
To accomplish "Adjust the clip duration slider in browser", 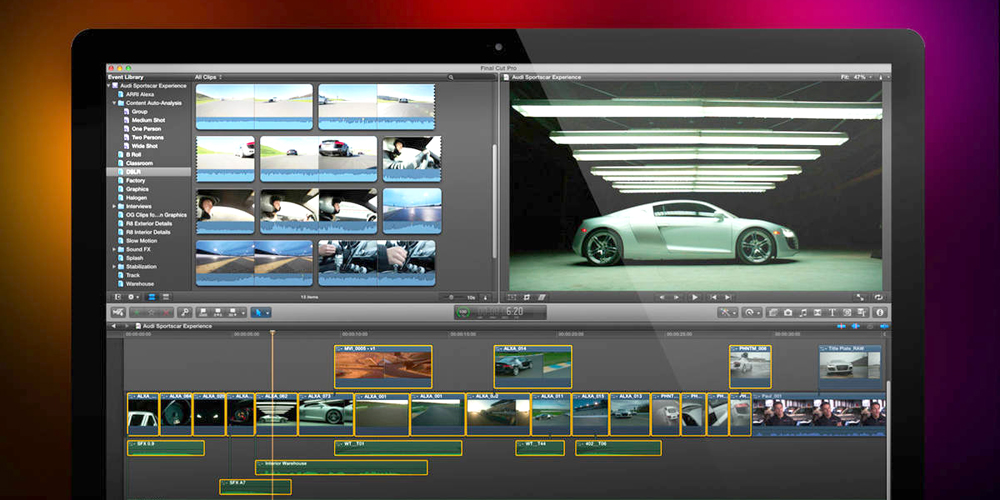I will [x=451, y=297].
